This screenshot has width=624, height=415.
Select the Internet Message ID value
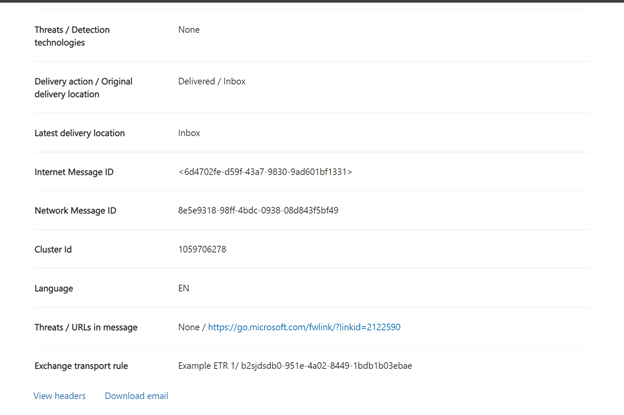(265, 172)
